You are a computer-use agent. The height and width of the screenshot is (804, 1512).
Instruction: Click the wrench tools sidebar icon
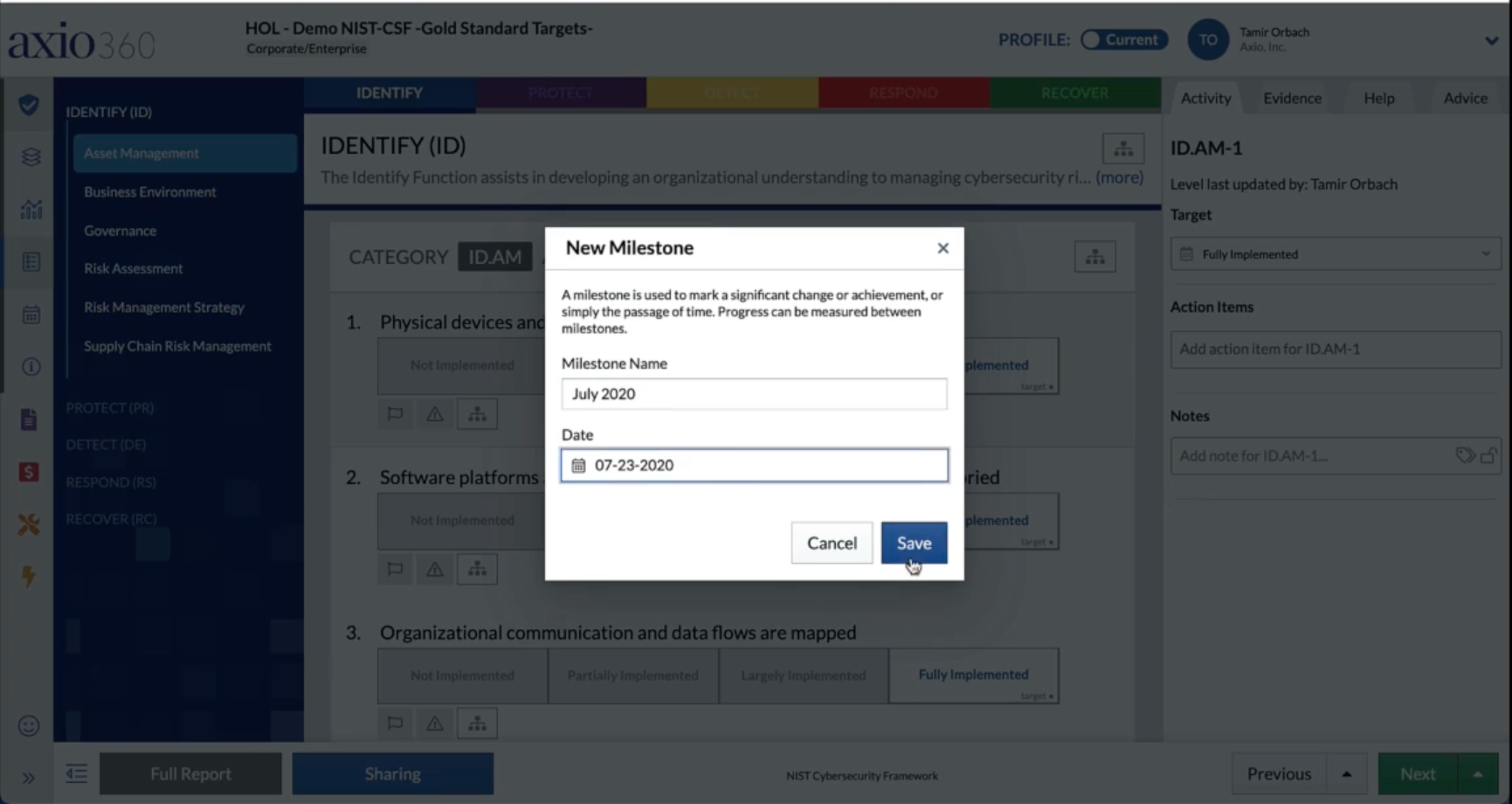(x=29, y=524)
